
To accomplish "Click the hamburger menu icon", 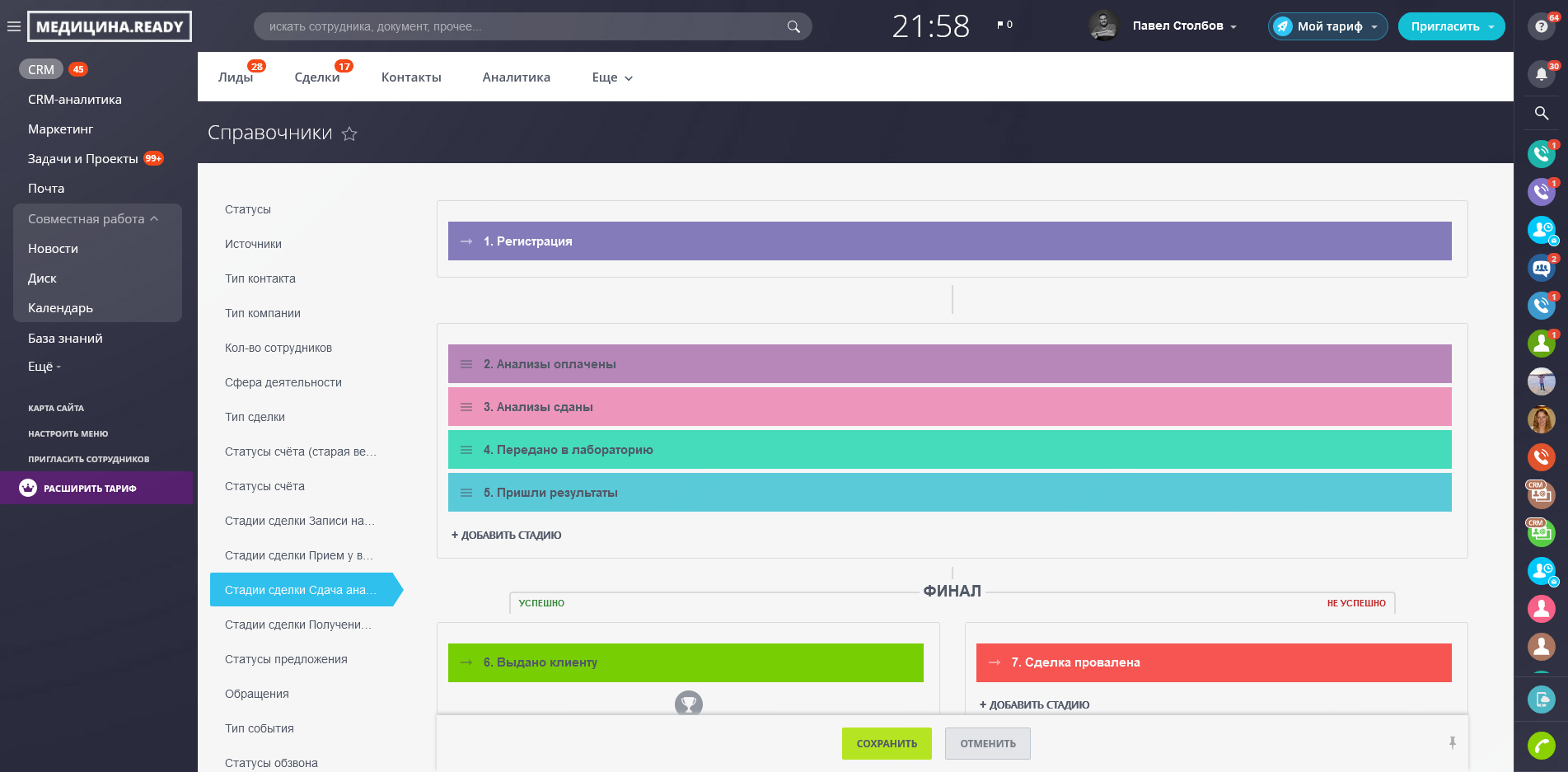I will (13, 26).
